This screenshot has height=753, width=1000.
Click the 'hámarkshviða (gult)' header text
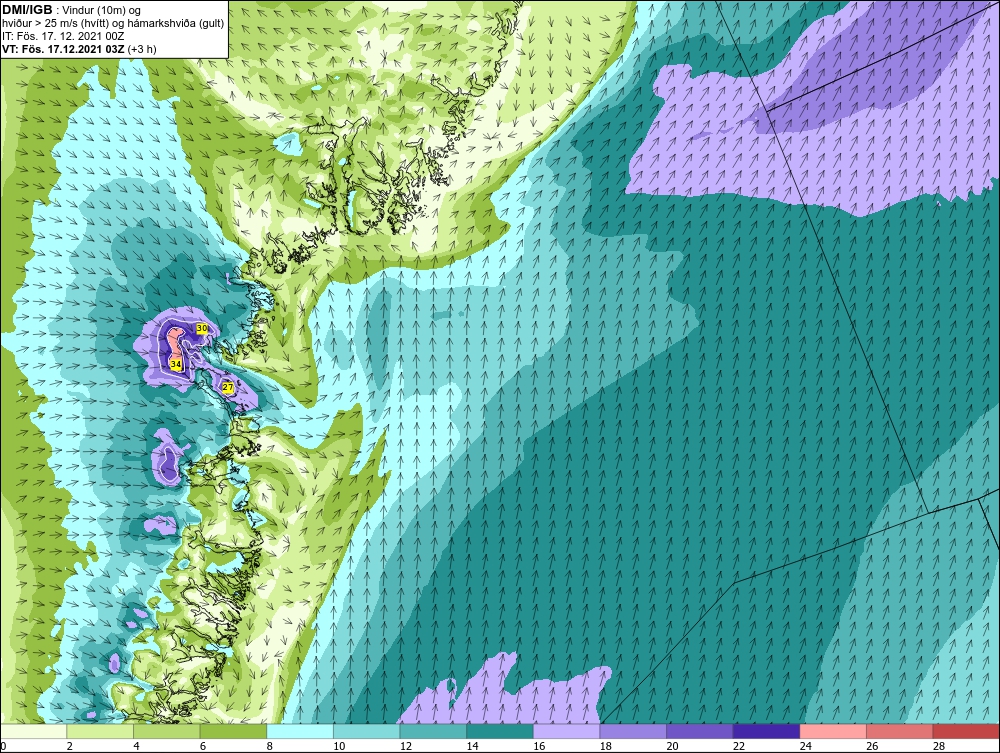(172, 23)
